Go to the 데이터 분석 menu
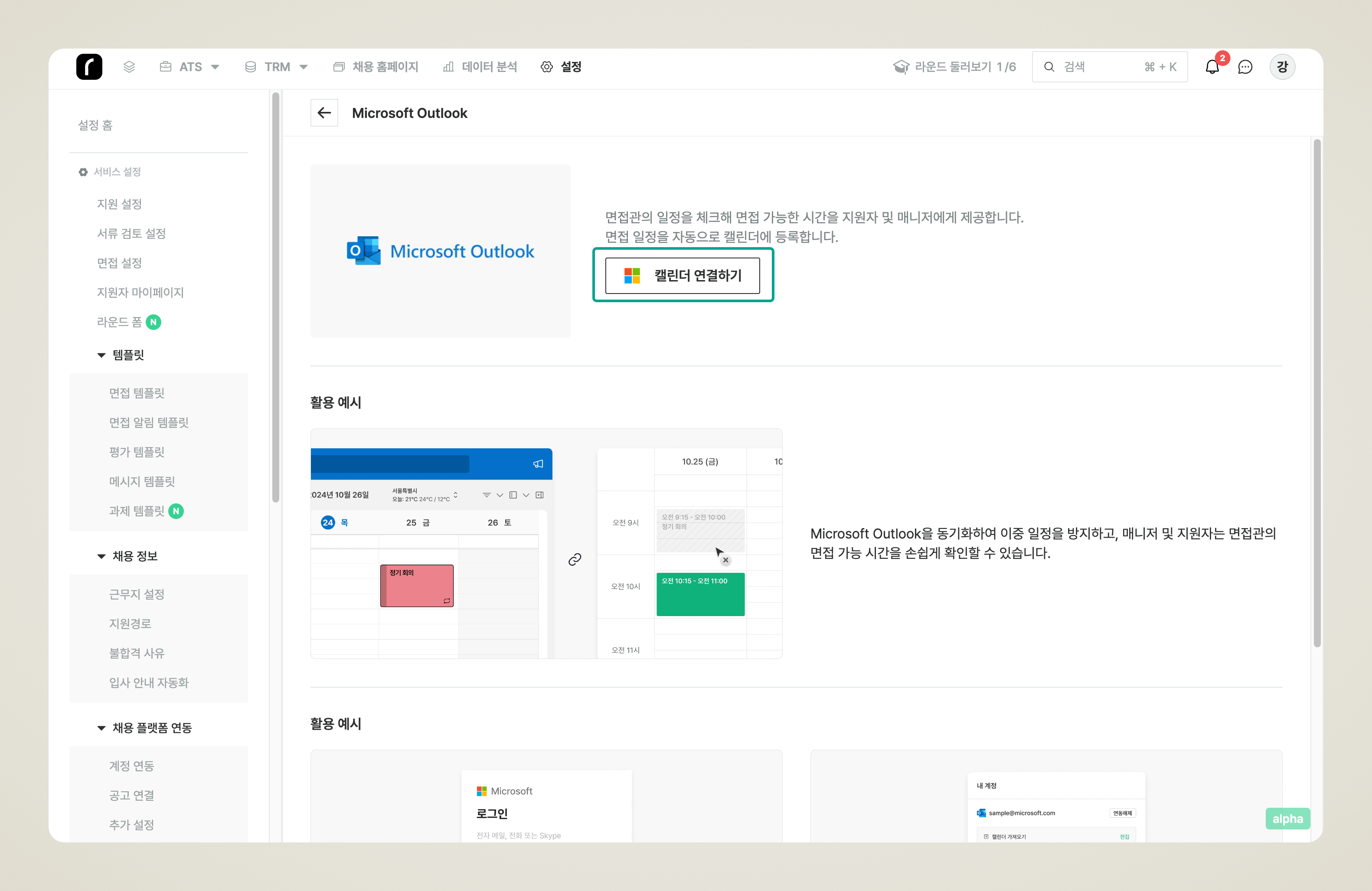1372x891 pixels. click(480, 67)
